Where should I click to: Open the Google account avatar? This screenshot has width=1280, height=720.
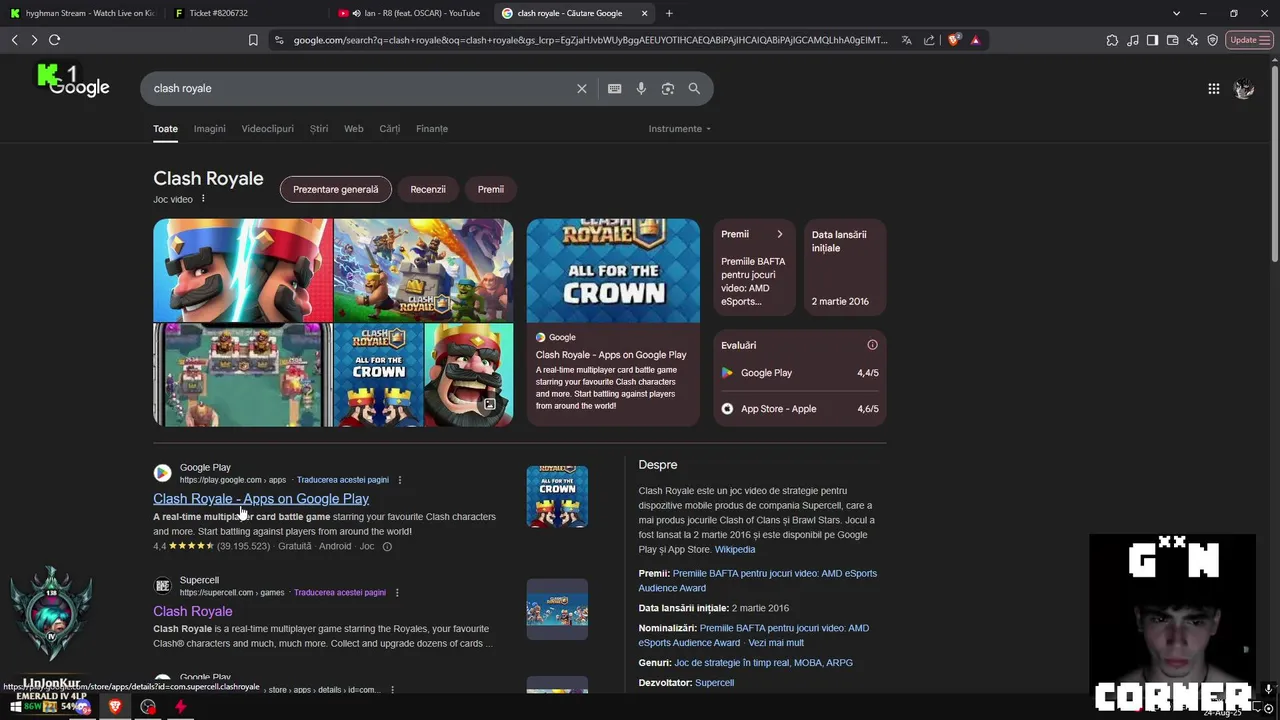(1244, 89)
